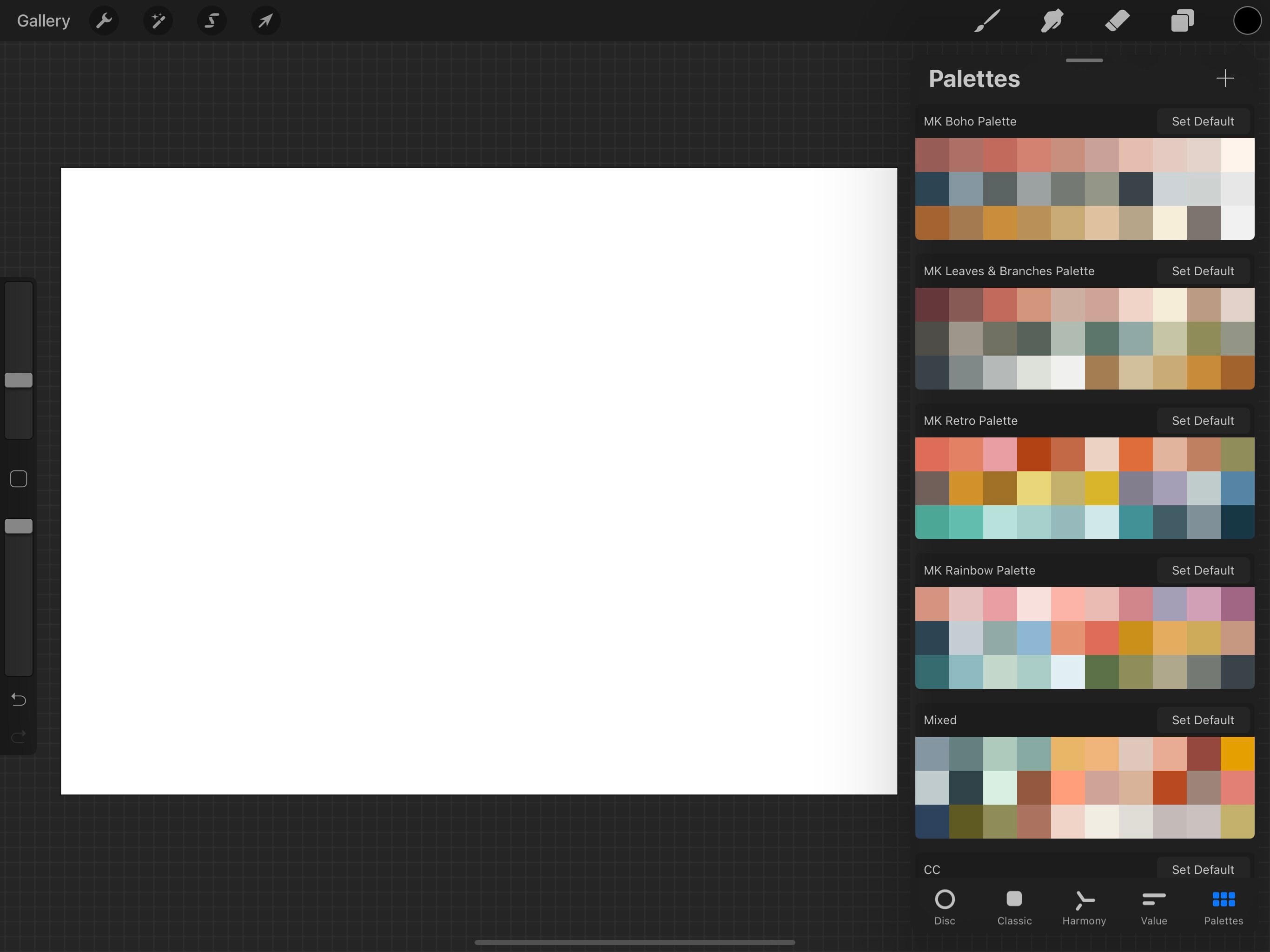Open the Selection tool
The width and height of the screenshot is (1270, 952).
point(212,20)
